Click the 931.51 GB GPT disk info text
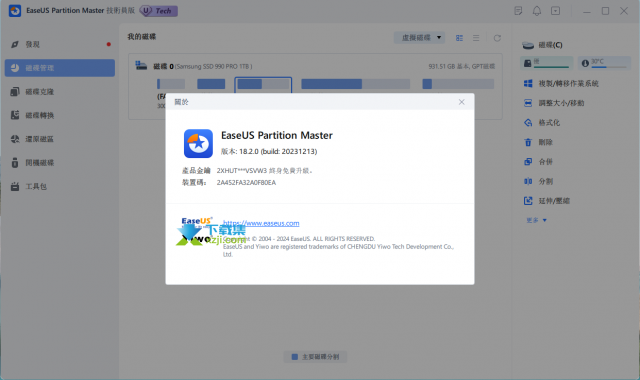The width and height of the screenshot is (640, 380). (x=462, y=66)
